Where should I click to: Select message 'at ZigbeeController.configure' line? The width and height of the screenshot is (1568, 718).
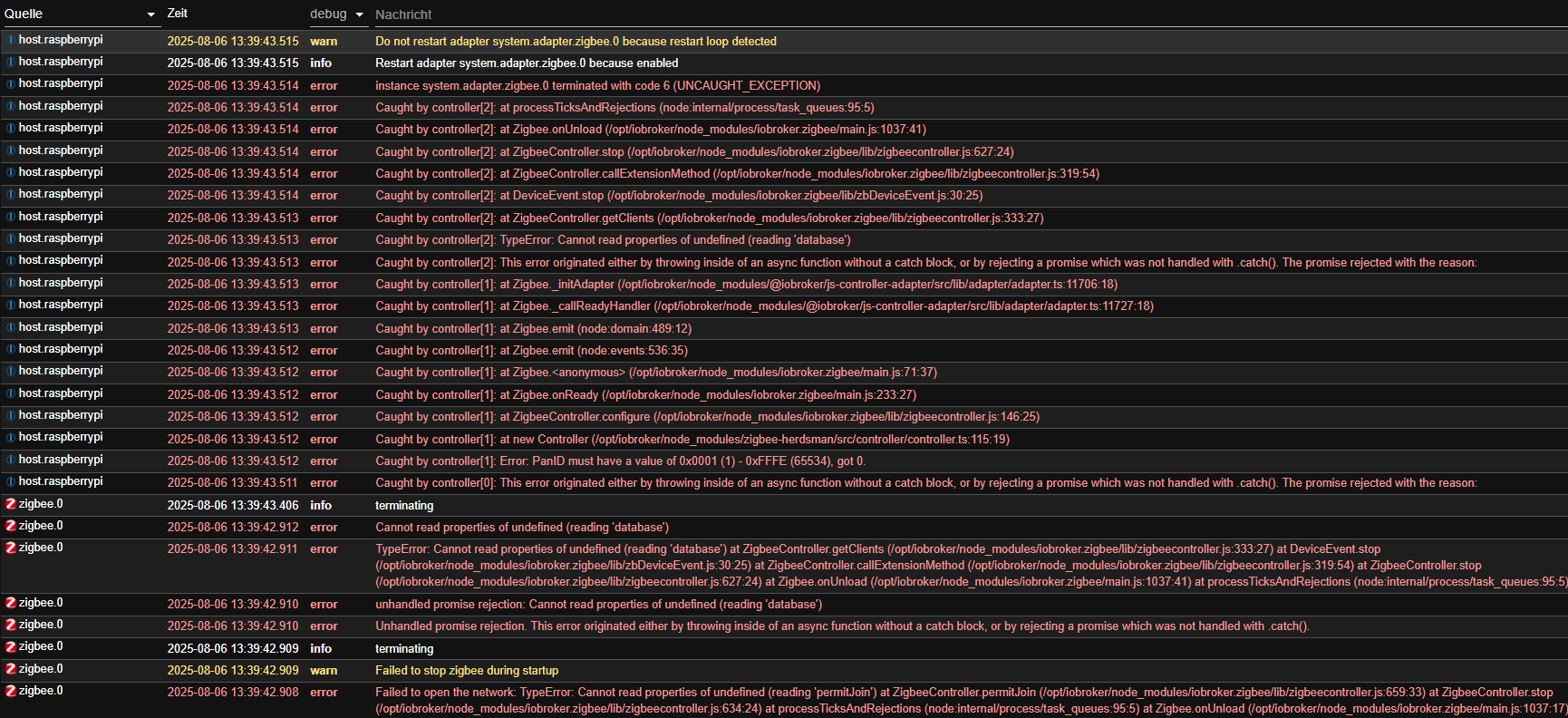[x=708, y=416]
